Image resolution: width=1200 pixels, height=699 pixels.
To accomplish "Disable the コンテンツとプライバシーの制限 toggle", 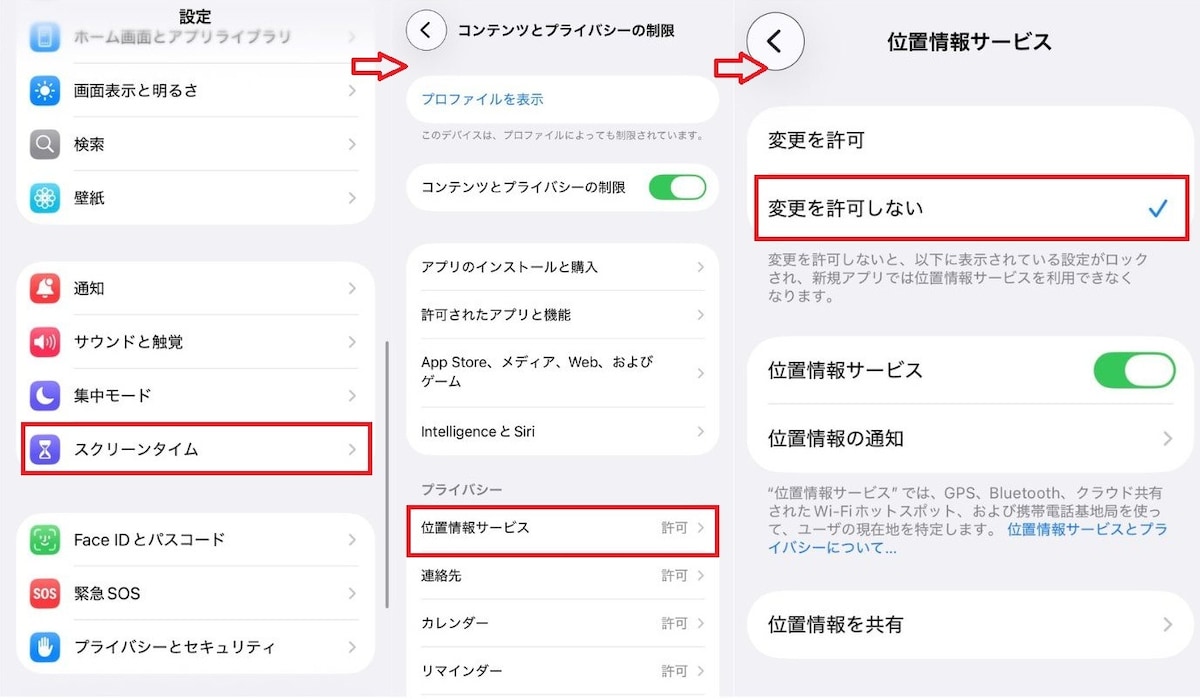I will (678, 187).
